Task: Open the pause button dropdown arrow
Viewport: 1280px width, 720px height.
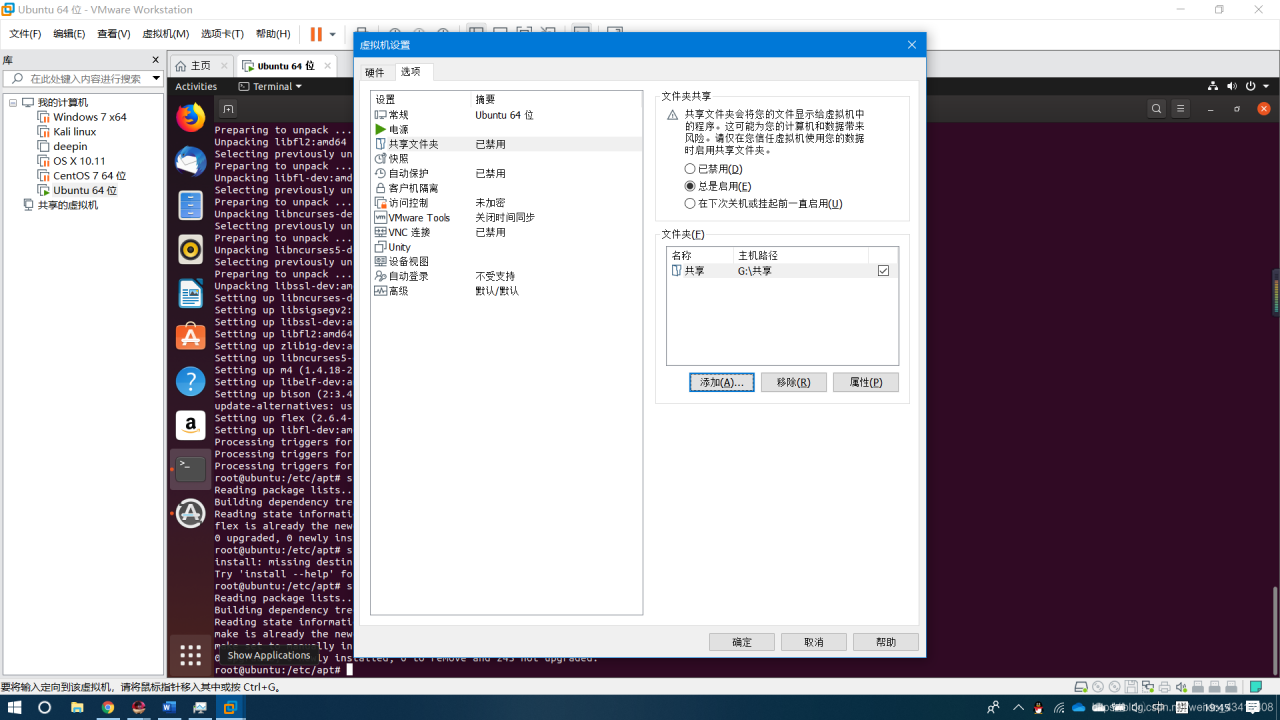Action: click(333, 34)
